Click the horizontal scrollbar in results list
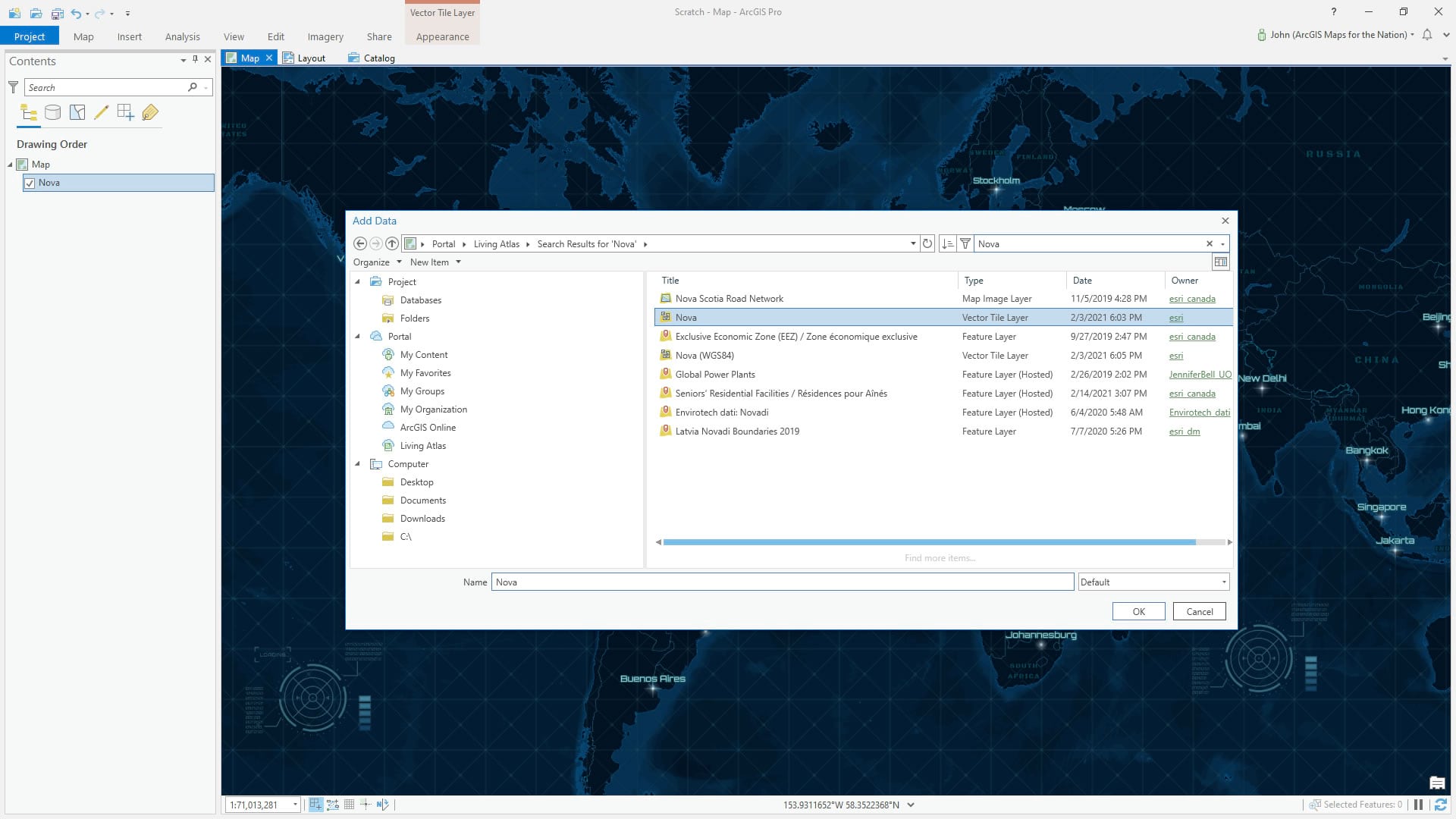Screen dimensions: 1456x819 click(929, 542)
